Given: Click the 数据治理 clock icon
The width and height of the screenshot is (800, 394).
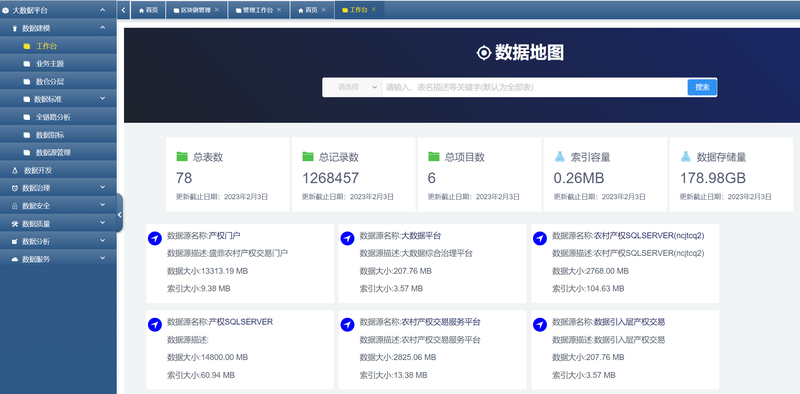Looking at the screenshot, I should (x=15, y=188).
